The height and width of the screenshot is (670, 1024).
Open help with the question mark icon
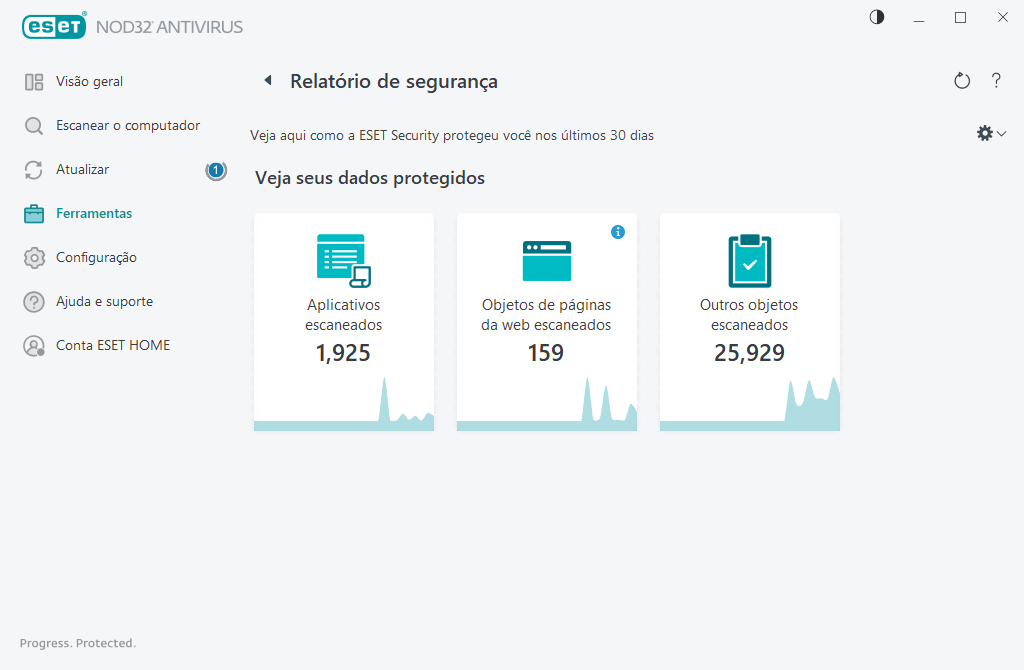(996, 81)
